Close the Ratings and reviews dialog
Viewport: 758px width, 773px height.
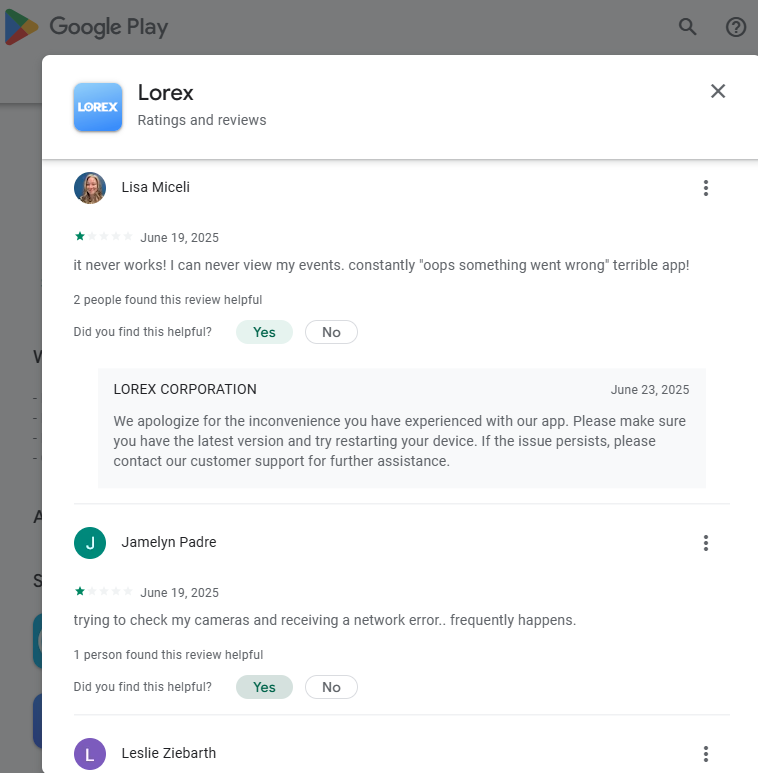coord(718,91)
